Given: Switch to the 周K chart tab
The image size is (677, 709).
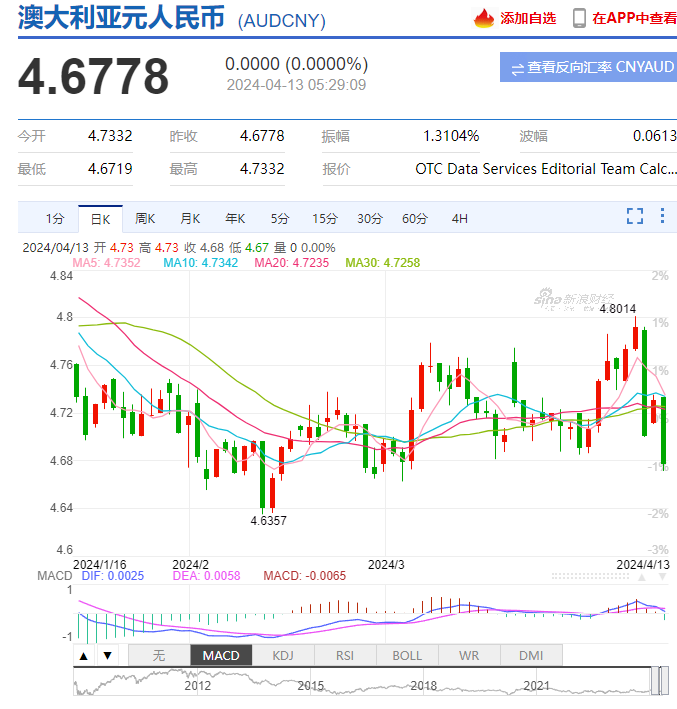Looking at the screenshot, I should 146,218.
